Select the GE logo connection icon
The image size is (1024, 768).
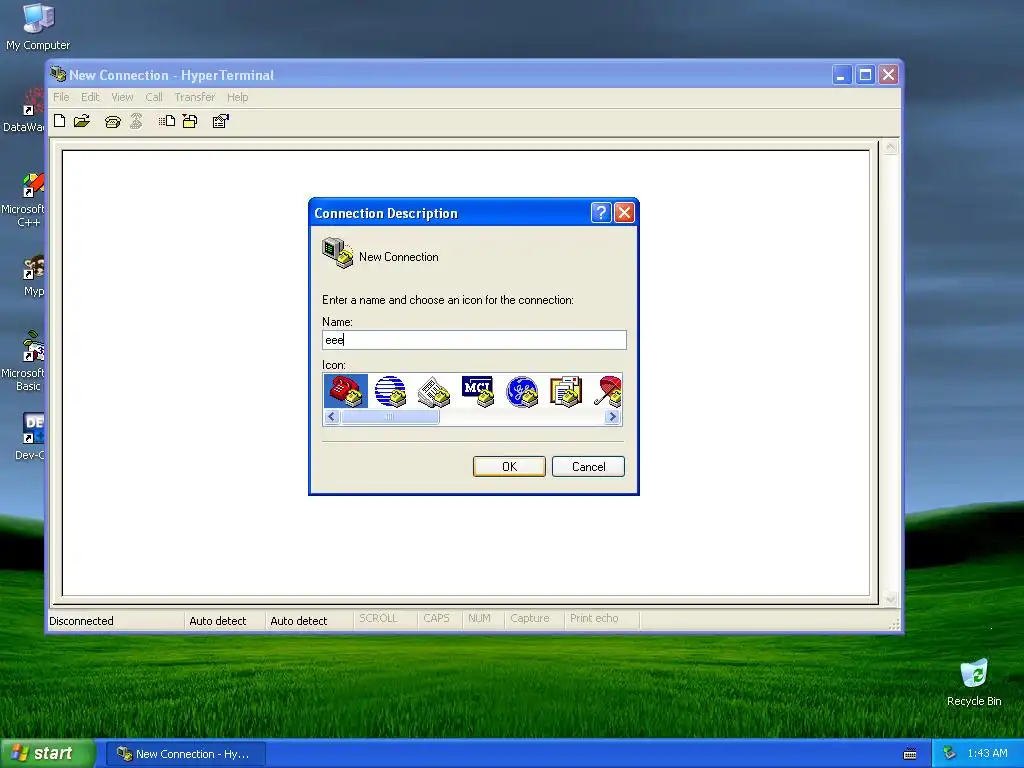tap(522, 391)
